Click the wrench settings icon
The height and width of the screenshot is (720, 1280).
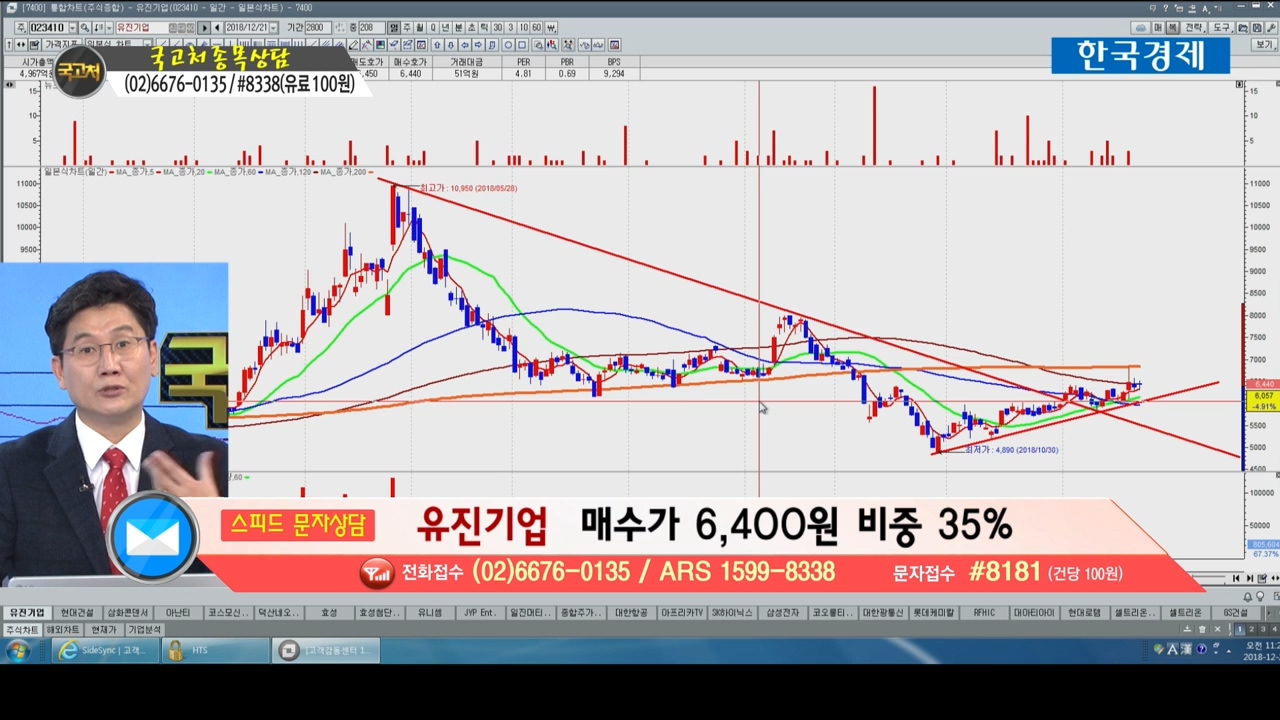[1271, 28]
